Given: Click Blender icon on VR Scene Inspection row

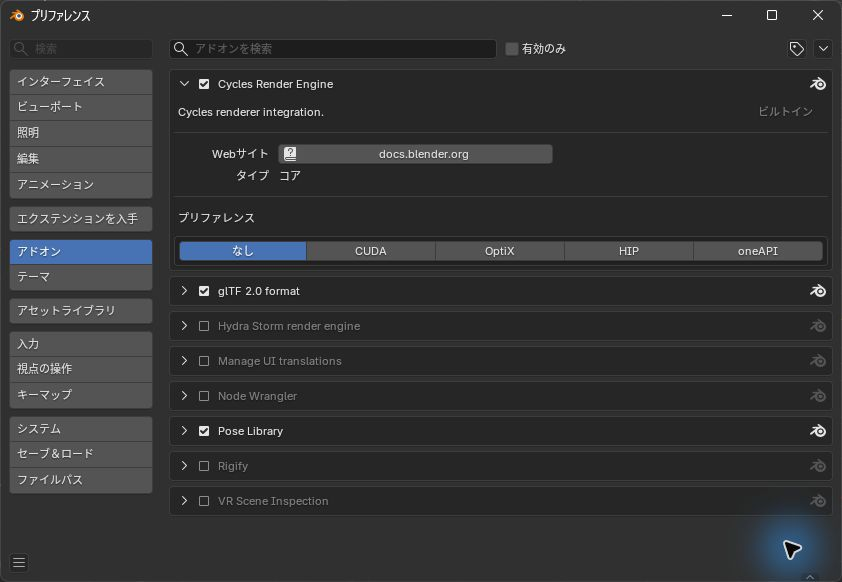Looking at the screenshot, I should (x=818, y=501).
